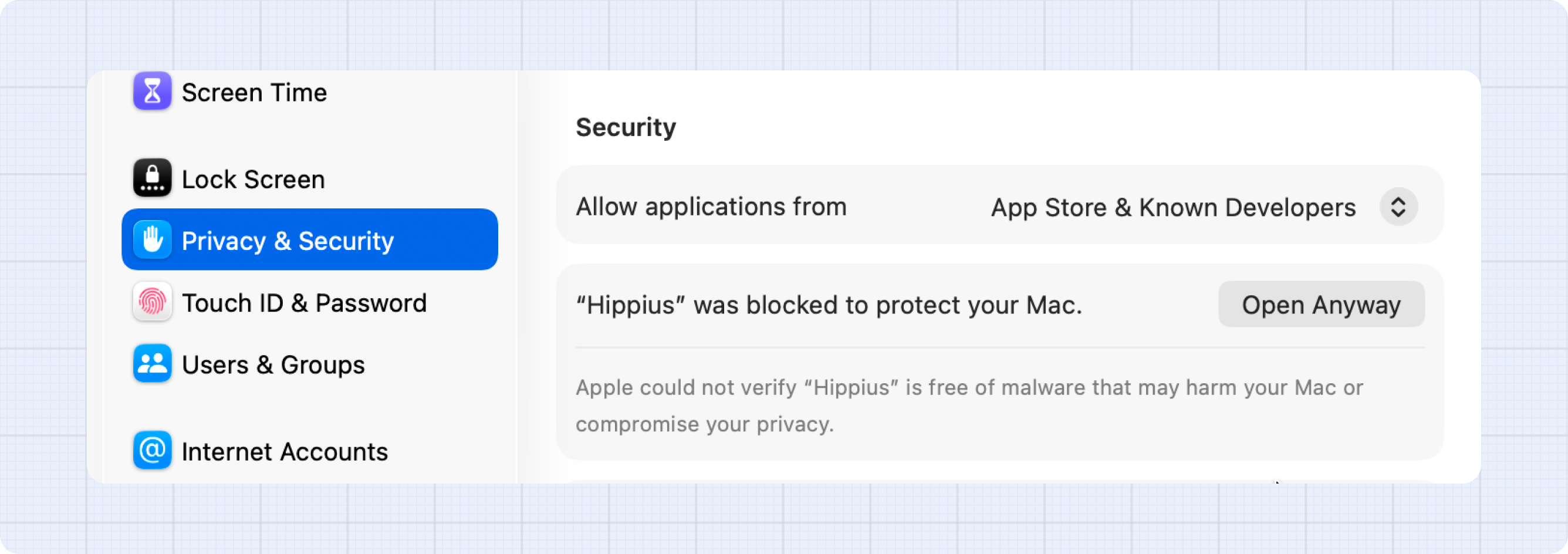This screenshot has height=554, width=1568.
Task: Click the blue highlighted Privacy & Security icon
Action: point(151,240)
